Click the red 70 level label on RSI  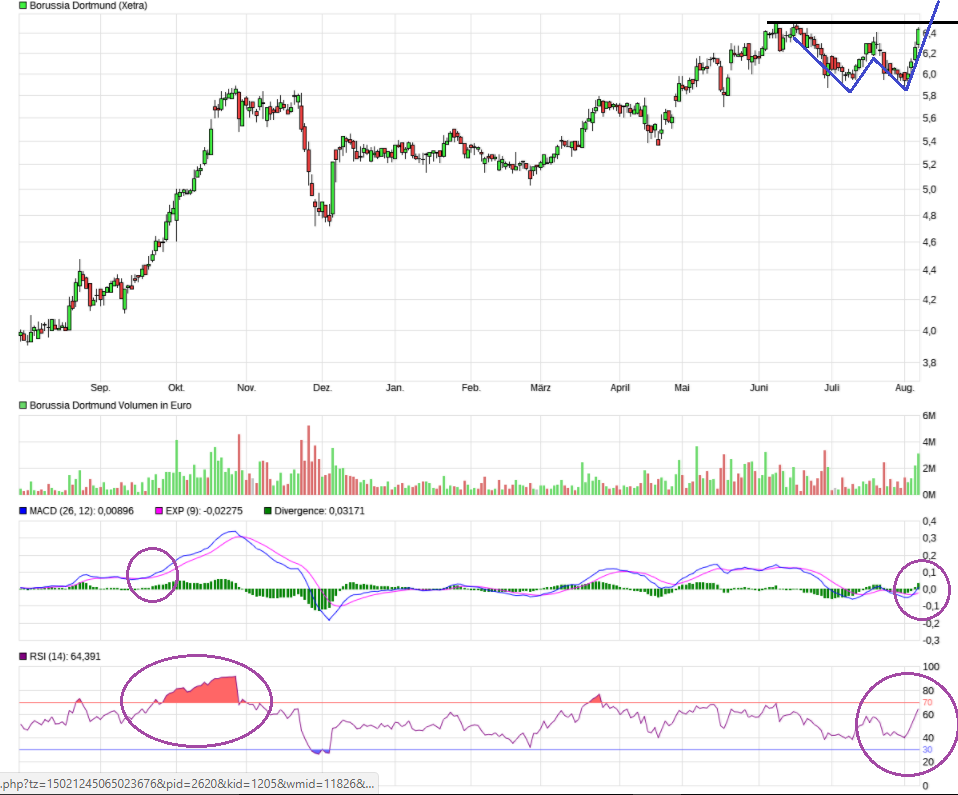926,703
